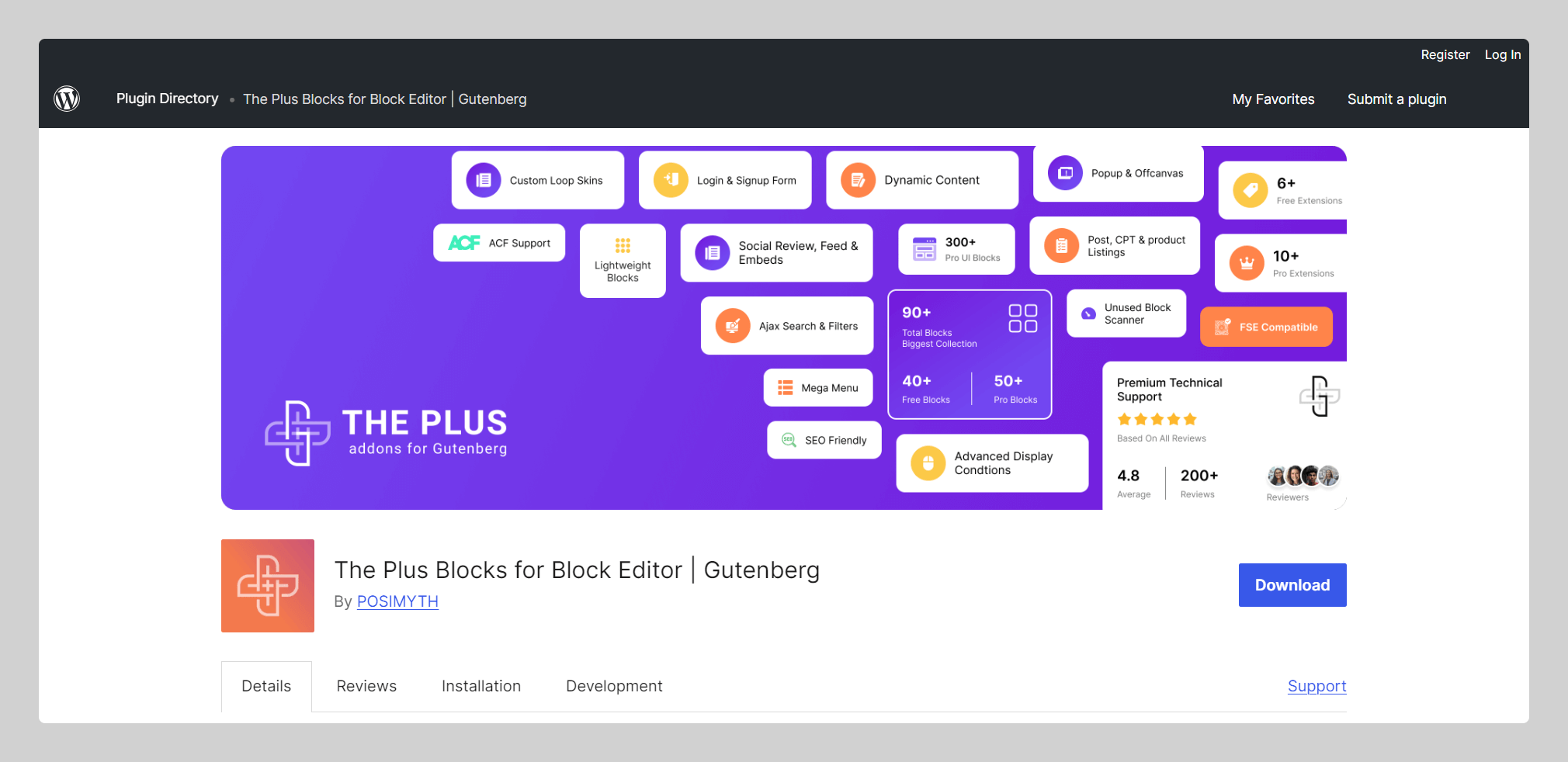The image size is (1568, 762).
Task: Click the Register link
Action: [1445, 54]
